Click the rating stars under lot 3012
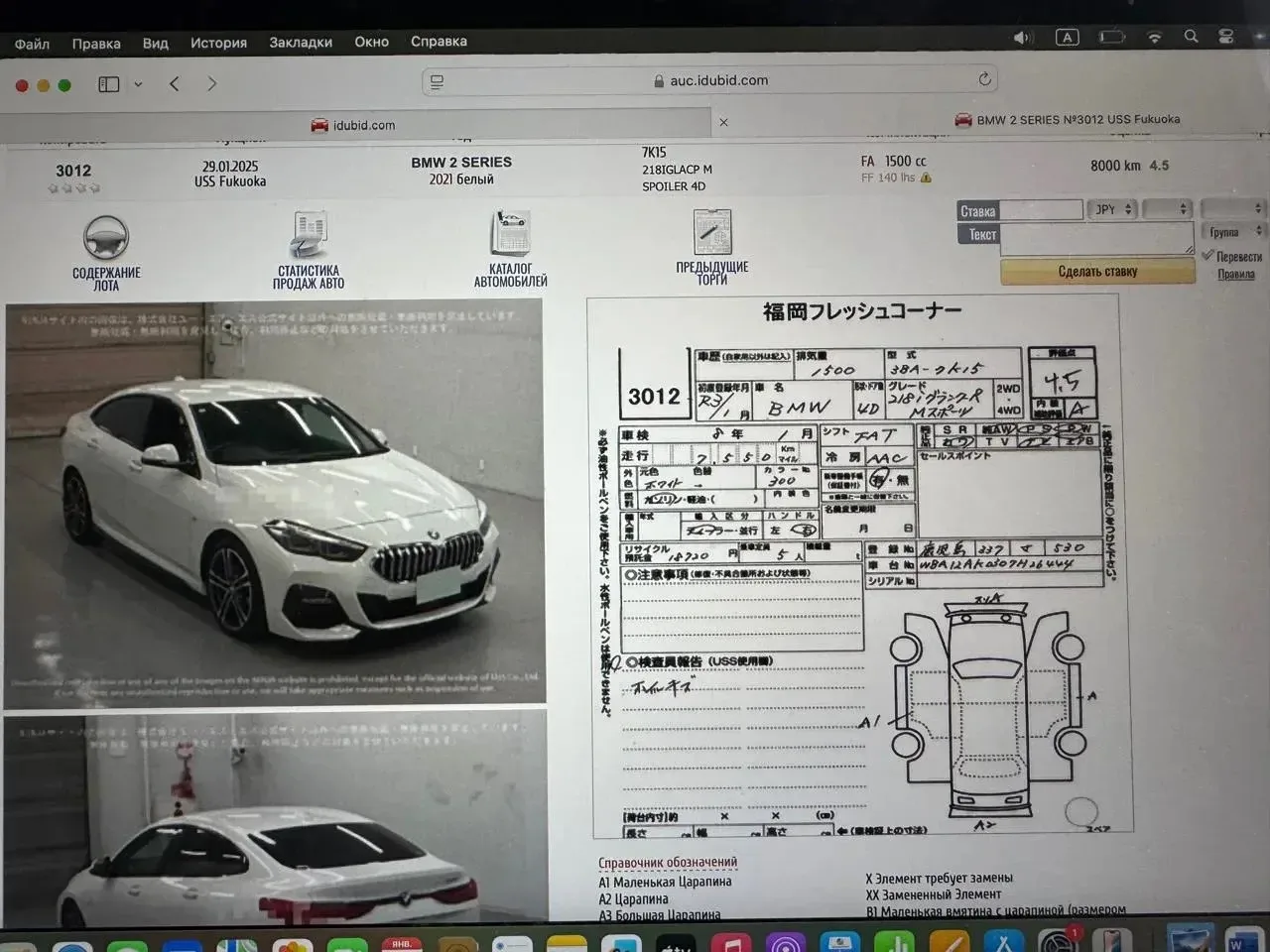1270x952 pixels. 73,187
